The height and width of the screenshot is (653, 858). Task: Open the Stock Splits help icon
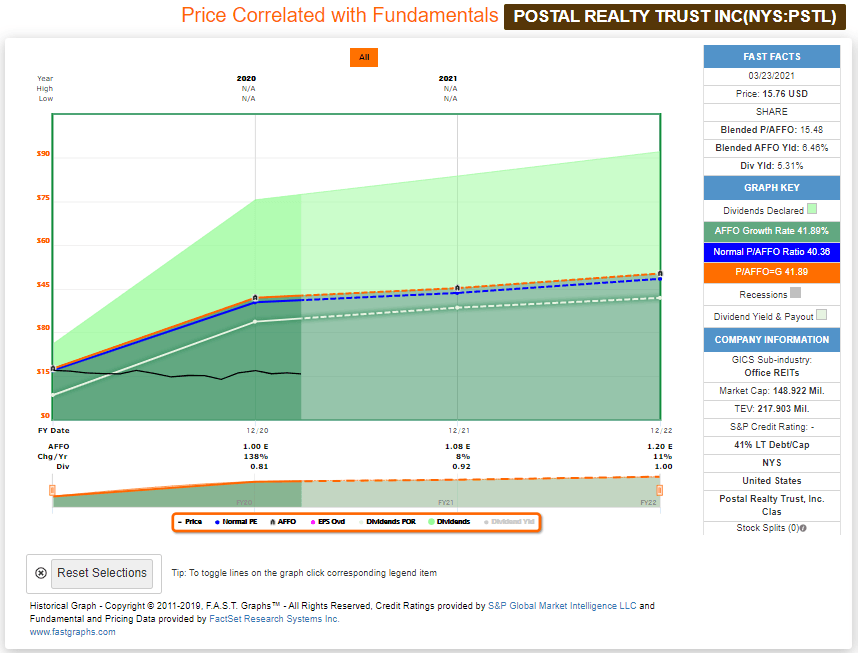tap(803, 528)
